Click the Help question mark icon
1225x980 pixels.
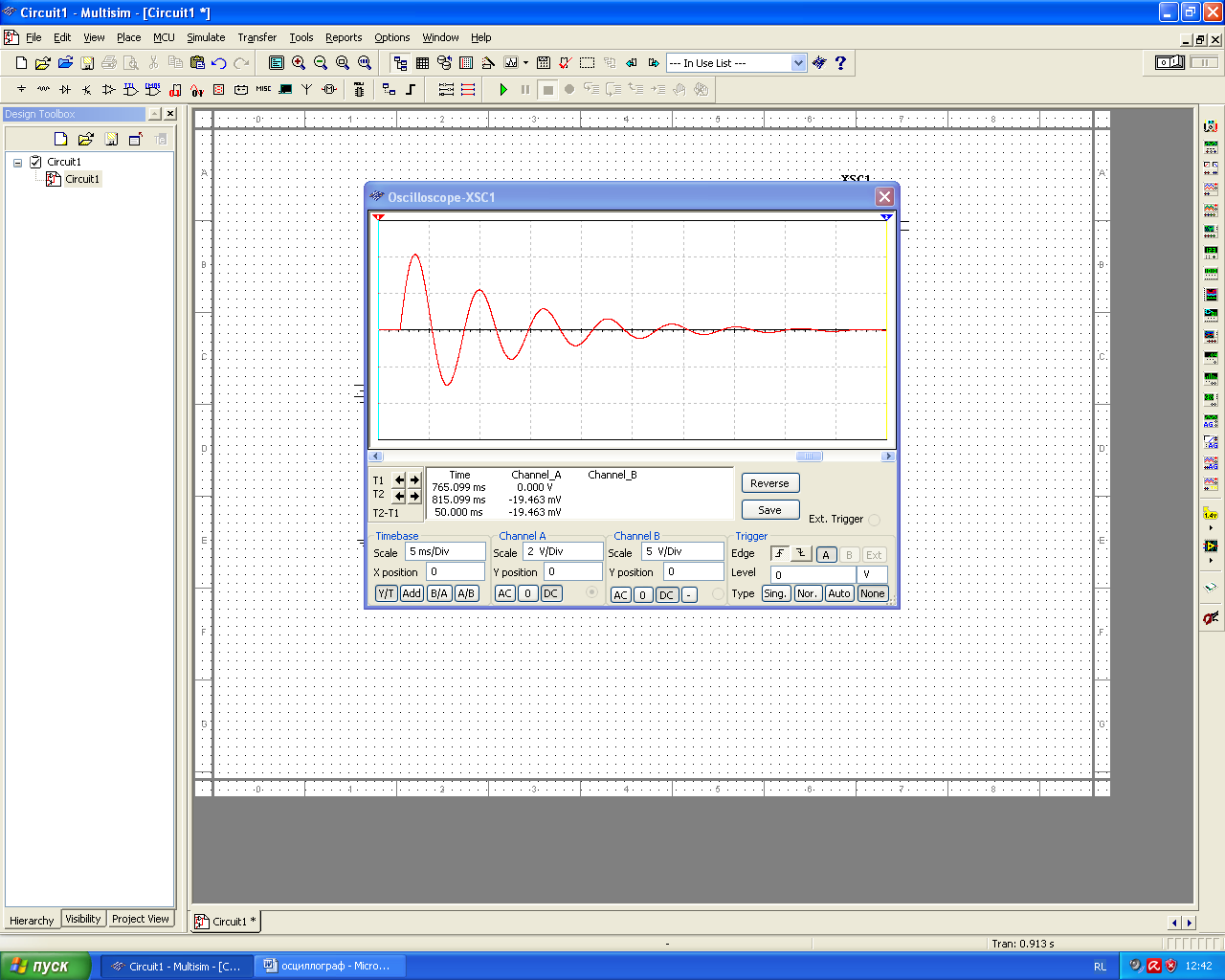[x=840, y=63]
